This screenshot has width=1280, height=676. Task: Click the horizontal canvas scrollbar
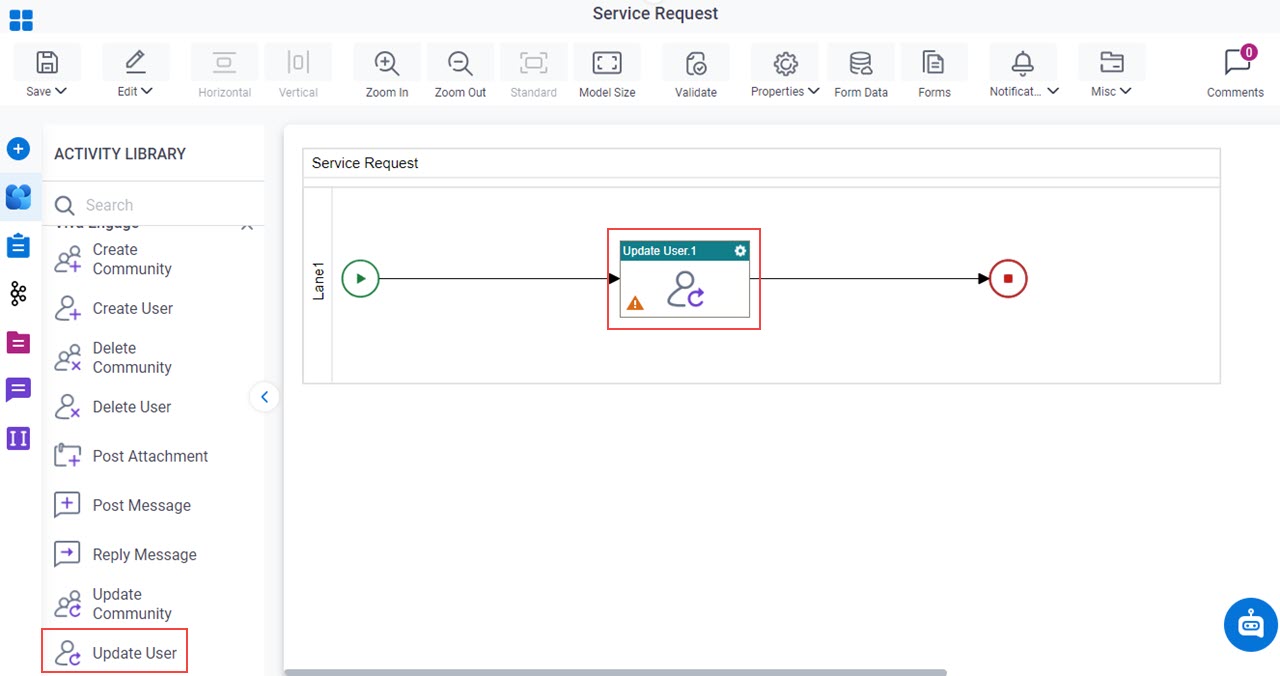(x=615, y=672)
